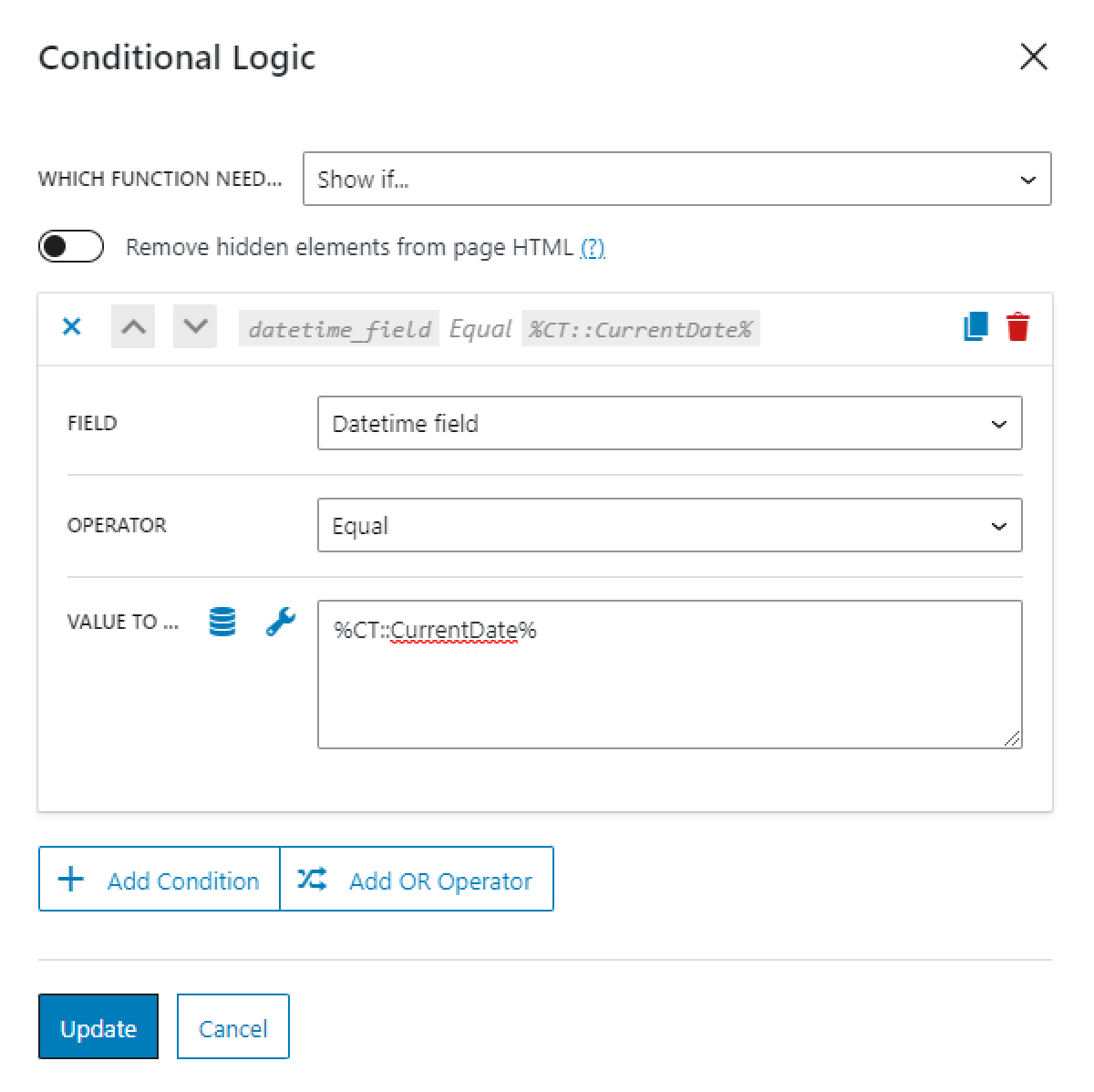Screen dimensions: 1094x1092
Task: Open the database macros picker for the value
Action: (221, 622)
